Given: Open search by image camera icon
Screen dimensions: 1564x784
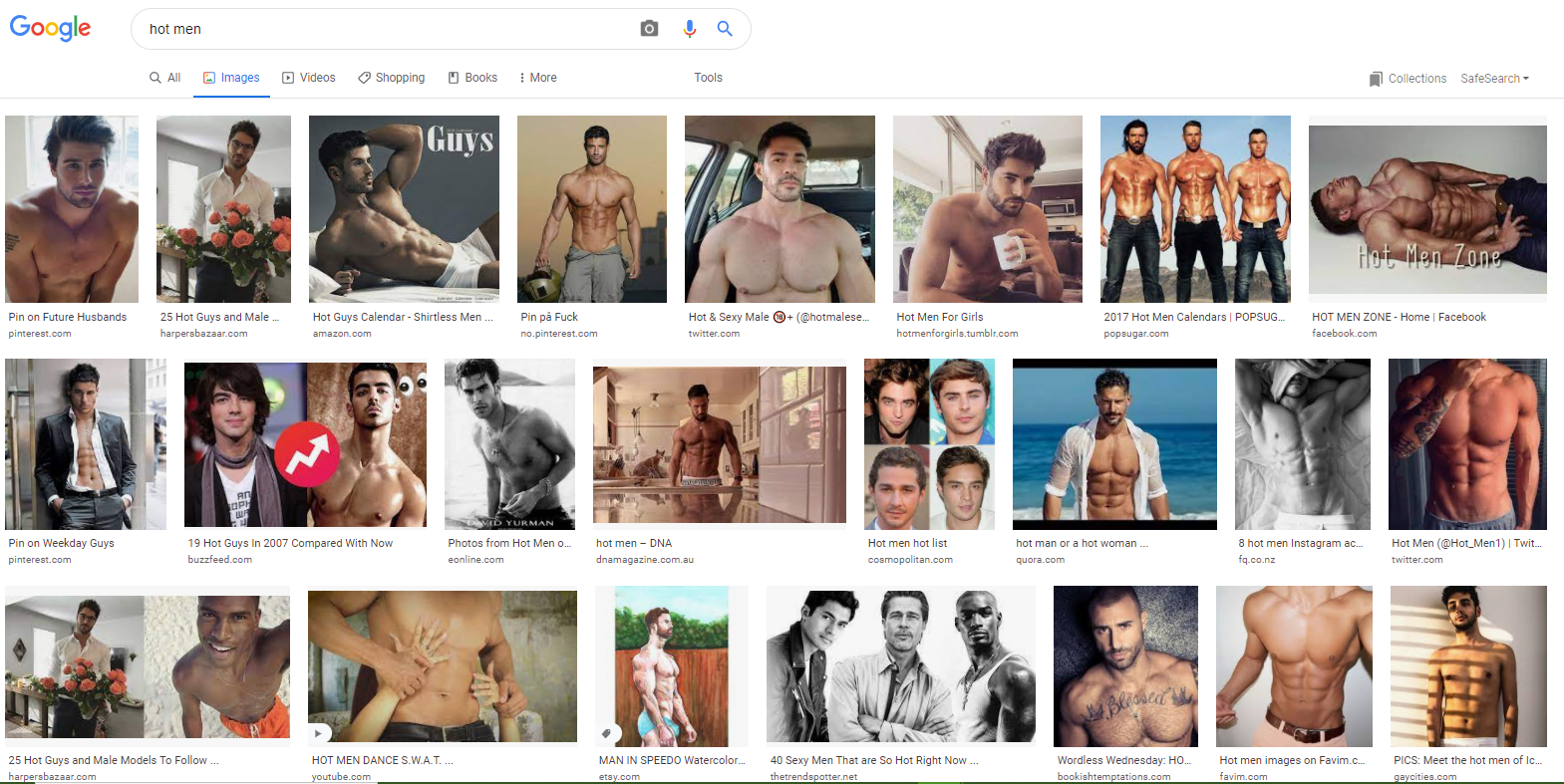Looking at the screenshot, I should tap(649, 29).
